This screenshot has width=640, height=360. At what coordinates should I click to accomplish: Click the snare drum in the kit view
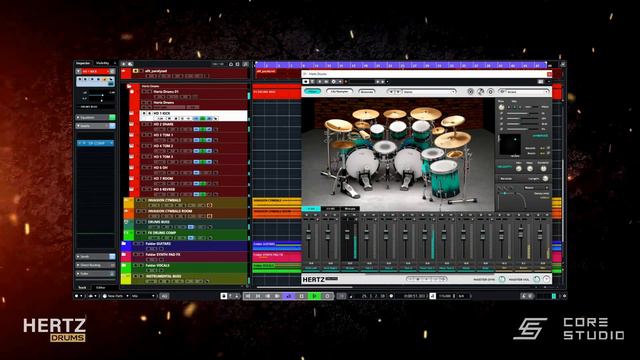click(384, 148)
